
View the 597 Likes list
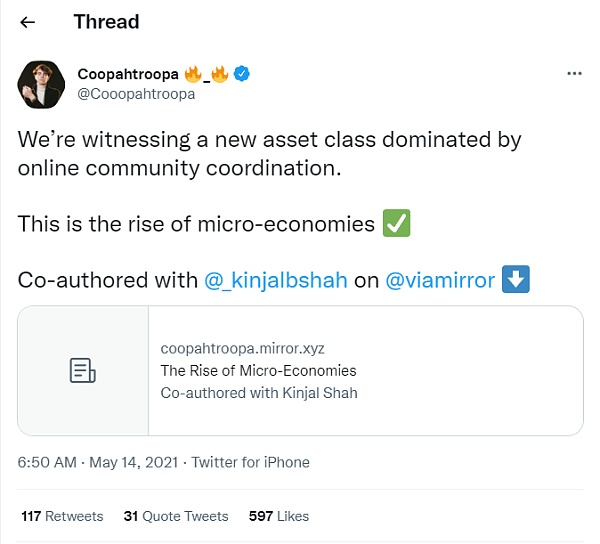tap(279, 516)
